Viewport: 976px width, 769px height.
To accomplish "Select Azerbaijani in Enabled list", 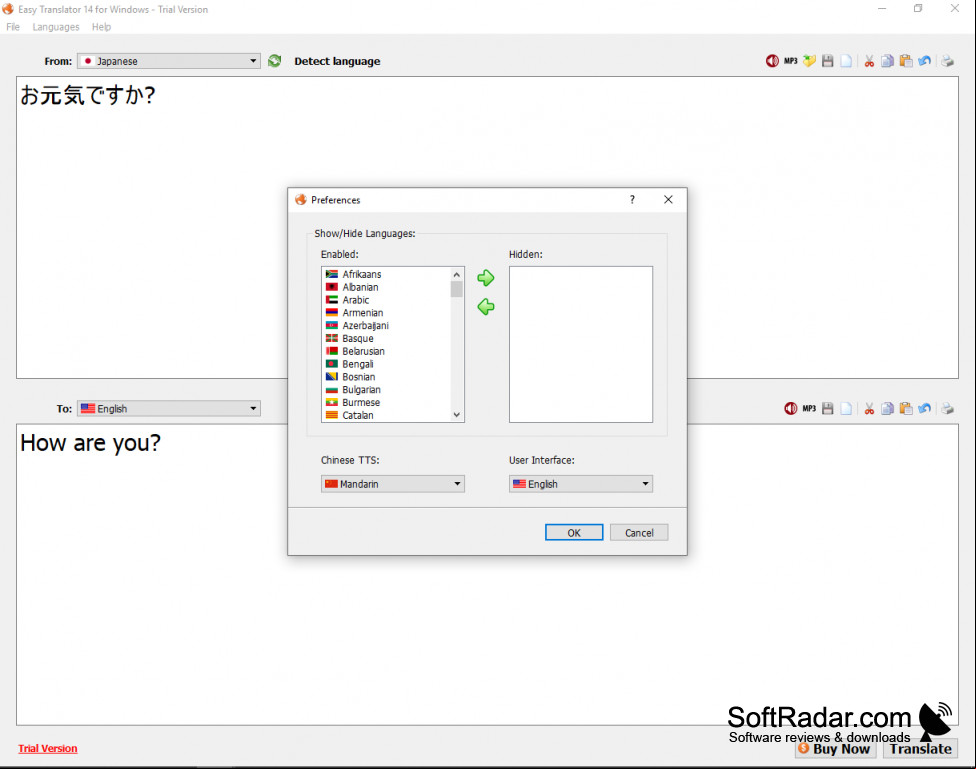I will 386,326.
